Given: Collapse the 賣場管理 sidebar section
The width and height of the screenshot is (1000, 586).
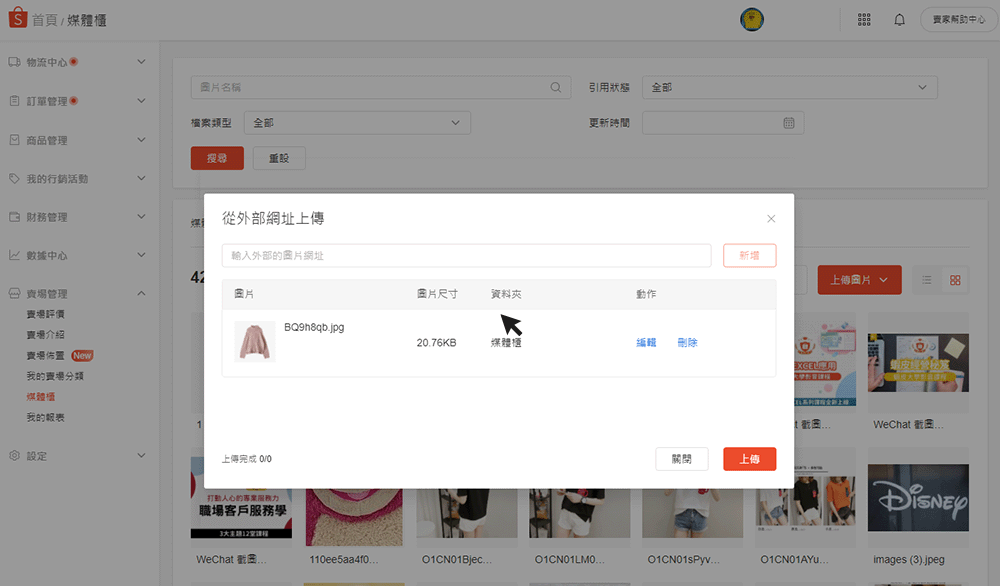Looking at the screenshot, I should click(141, 294).
